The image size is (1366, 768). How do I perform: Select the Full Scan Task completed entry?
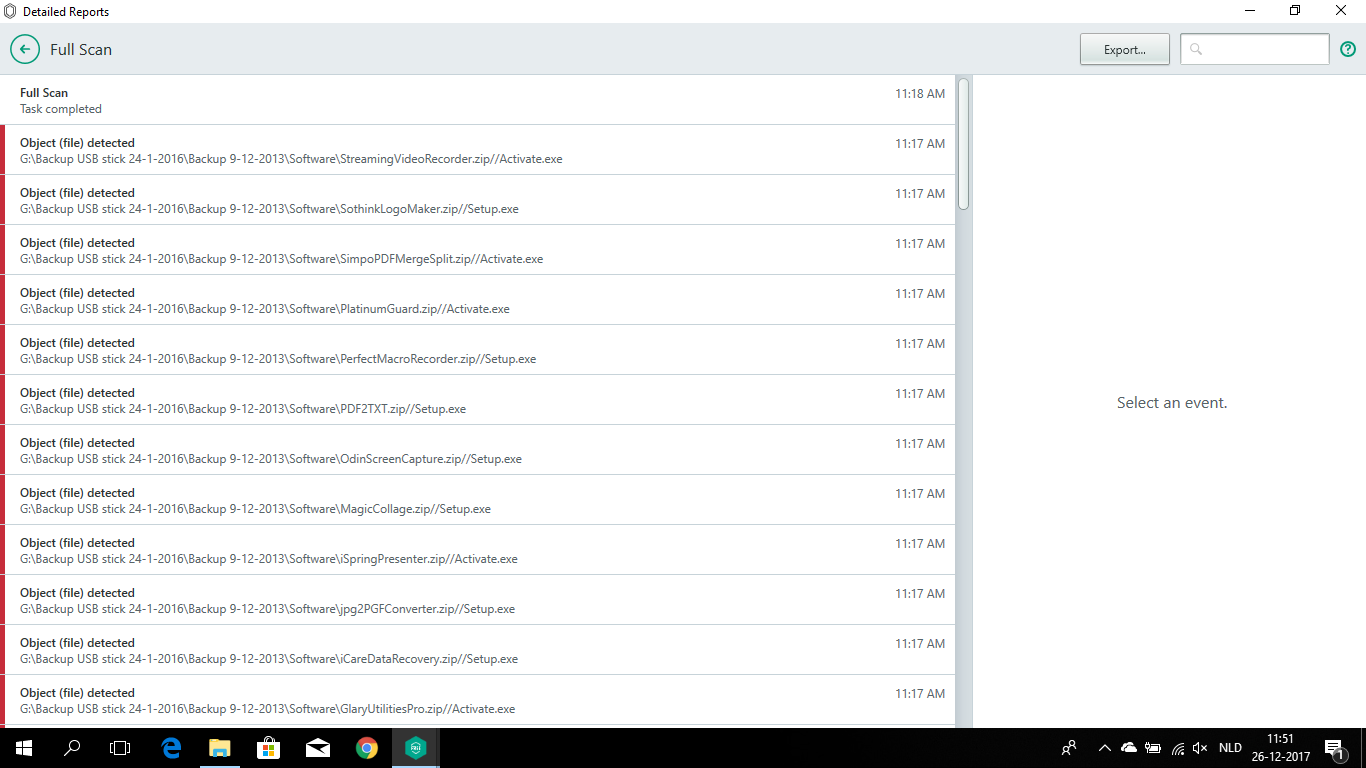point(478,100)
